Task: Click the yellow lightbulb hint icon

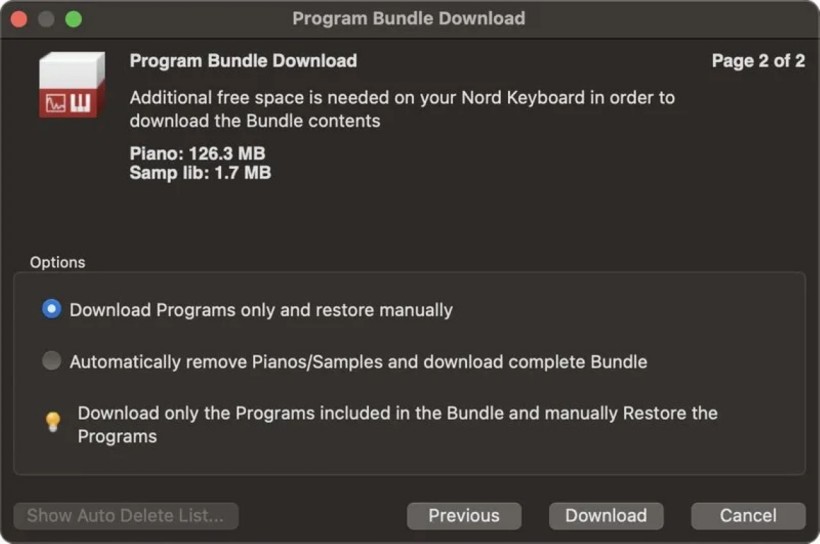Action: 53,422
